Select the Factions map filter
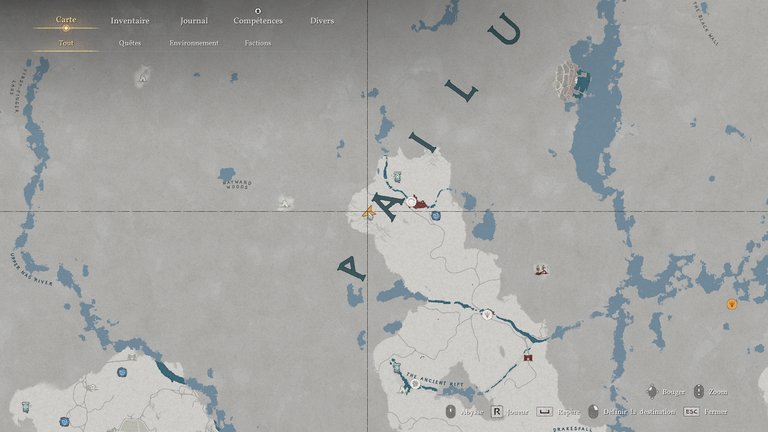The image size is (768, 432). (x=258, y=43)
